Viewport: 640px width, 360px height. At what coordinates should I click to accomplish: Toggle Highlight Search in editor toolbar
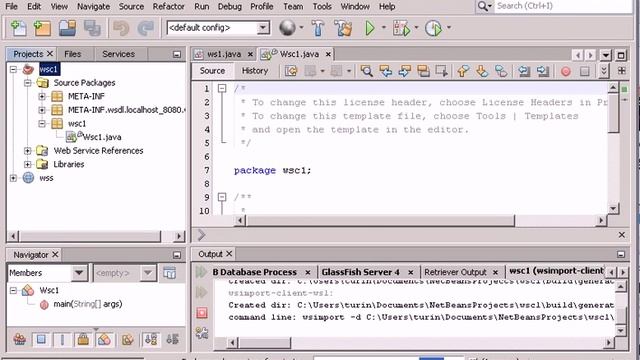click(x=423, y=71)
